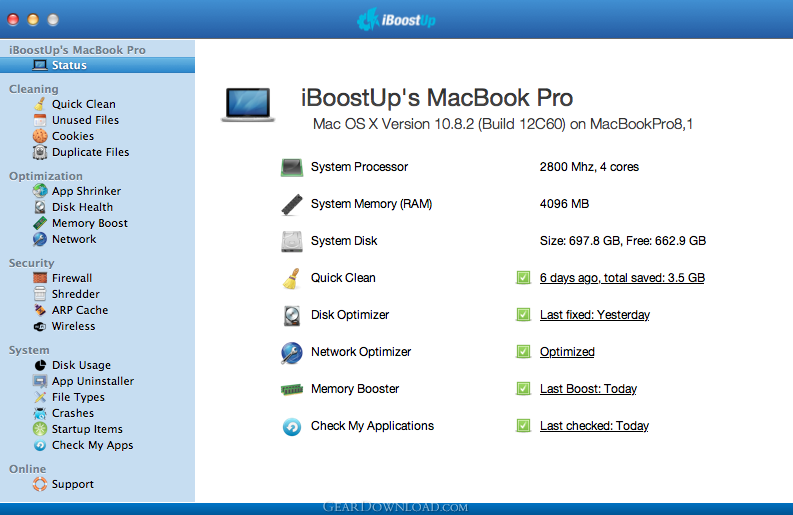Click the Check My Applications icon in main panel
This screenshot has width=793, height=515.
(x=292, y=426)
